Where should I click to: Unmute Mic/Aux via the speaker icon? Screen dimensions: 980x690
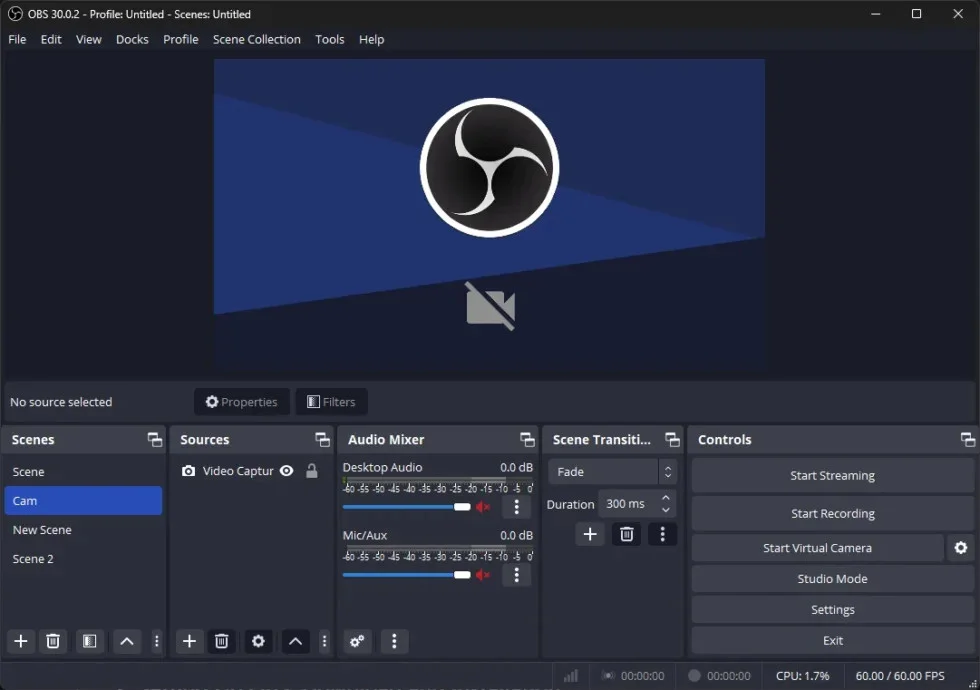[483, 575]
